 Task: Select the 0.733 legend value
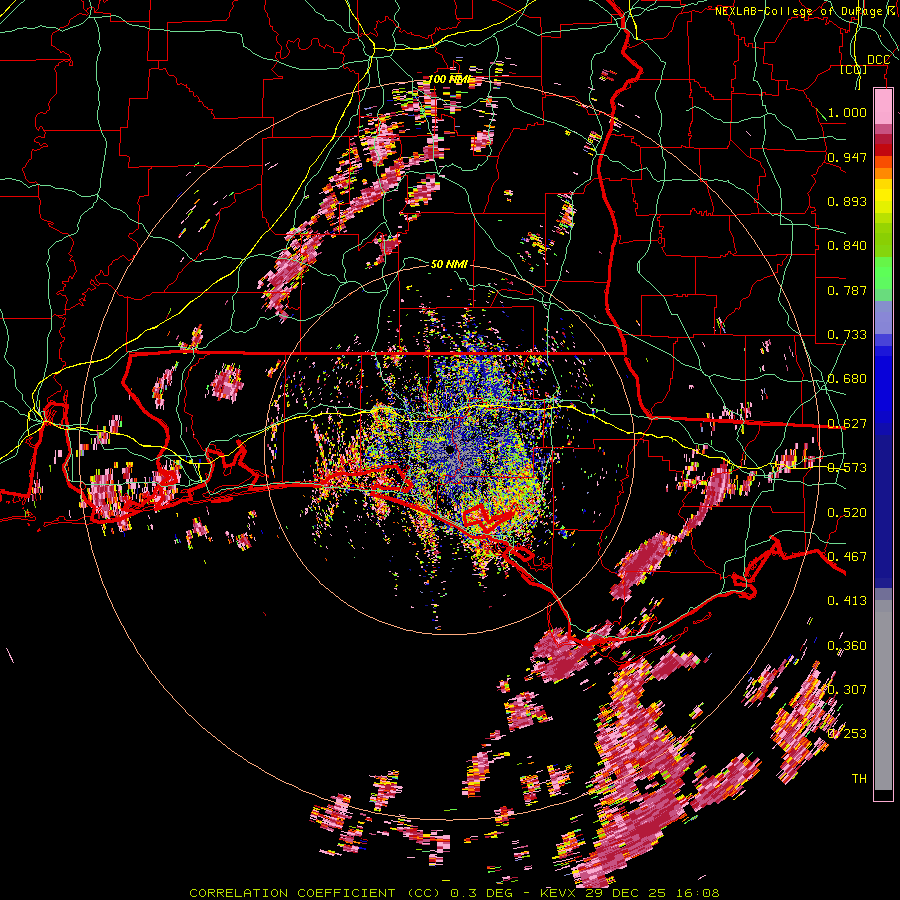pos(847,335)
